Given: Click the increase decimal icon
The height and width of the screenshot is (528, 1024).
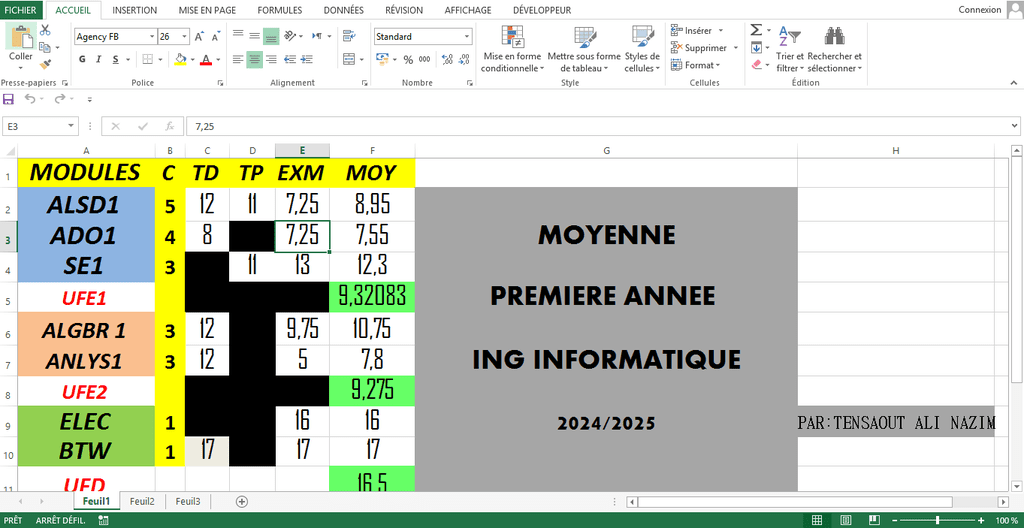Looking at the screenshot, I should (447, 59).
